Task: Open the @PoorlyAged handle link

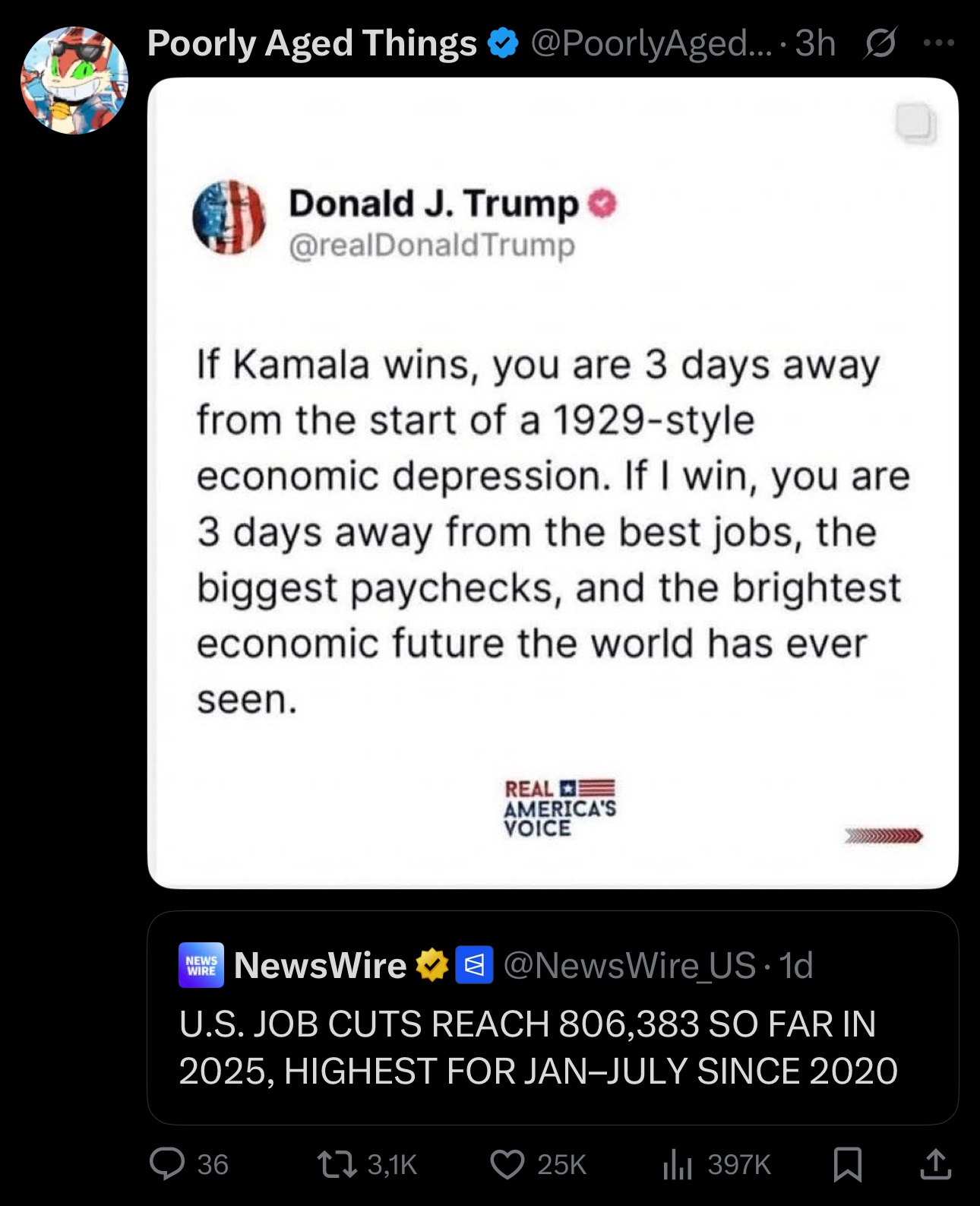Action: pos(650,43)
